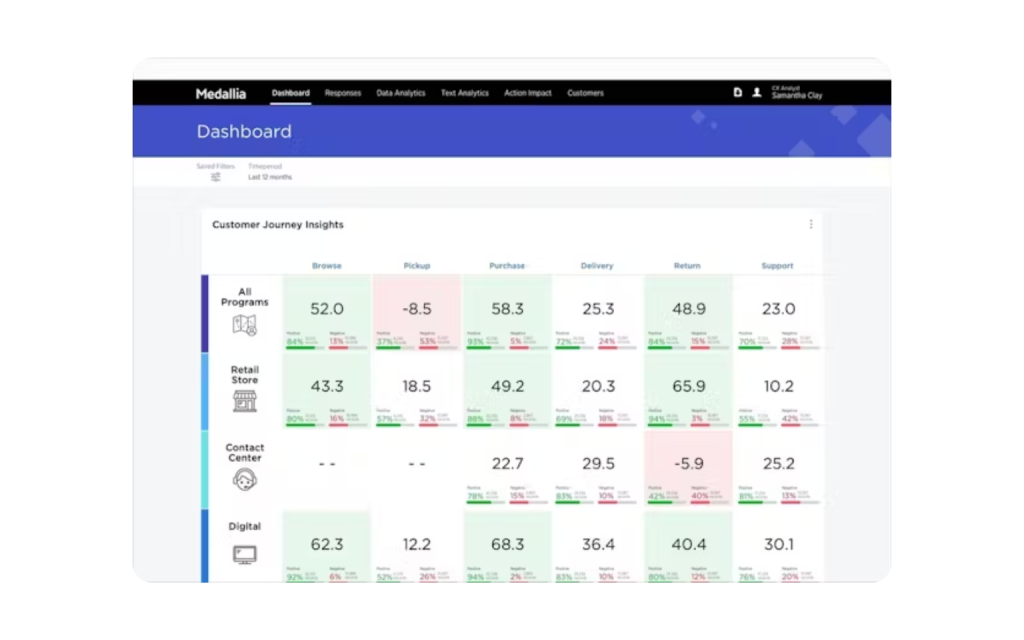Open the notifications document icon in header
The width and height of the screenshot is (1024, 640).
pos(738,92)
